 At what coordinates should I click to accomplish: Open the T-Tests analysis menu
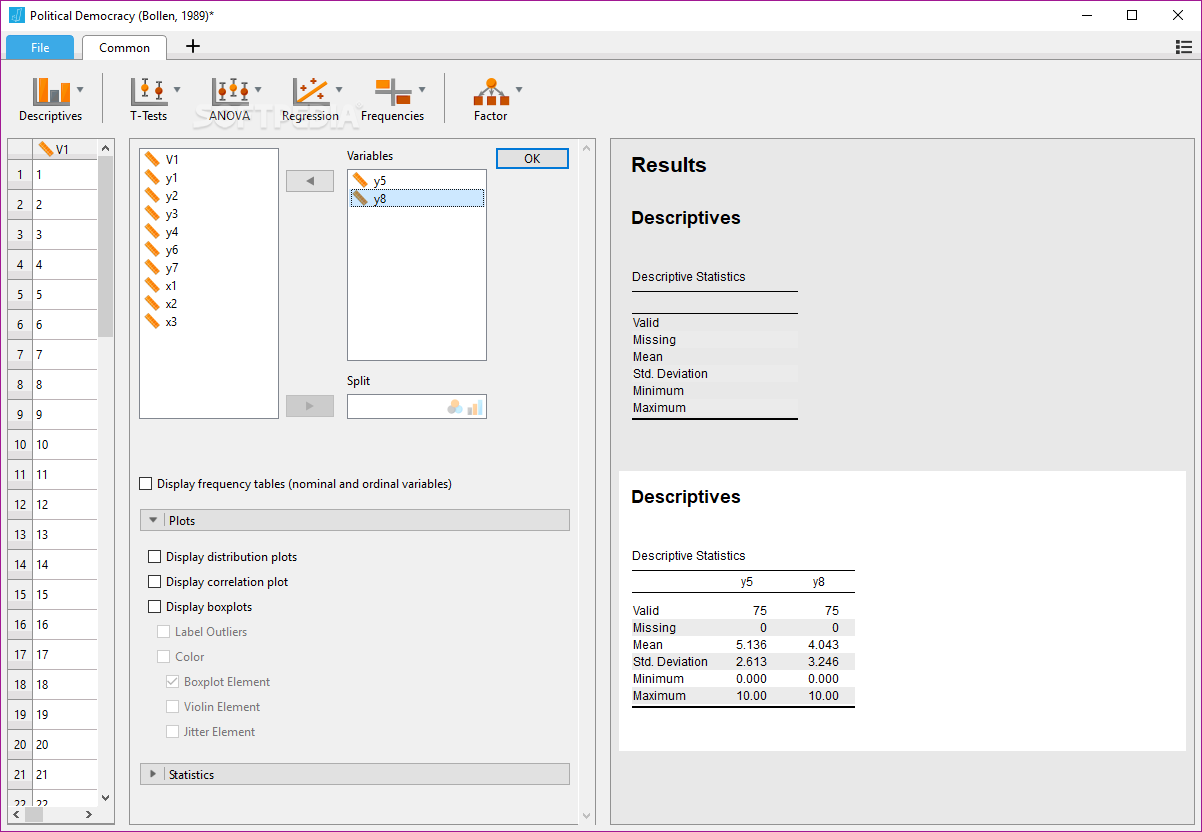(149, 99)
